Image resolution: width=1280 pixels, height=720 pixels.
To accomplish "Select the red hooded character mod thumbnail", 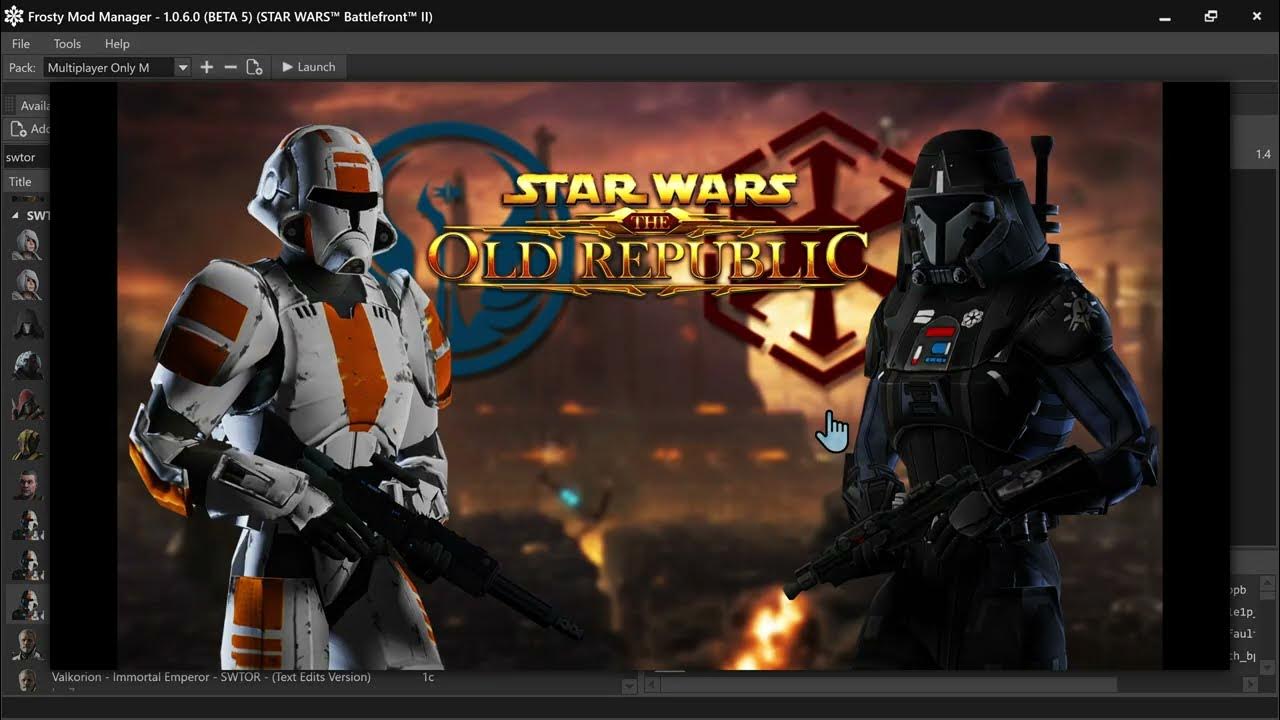I will [27, 405].
